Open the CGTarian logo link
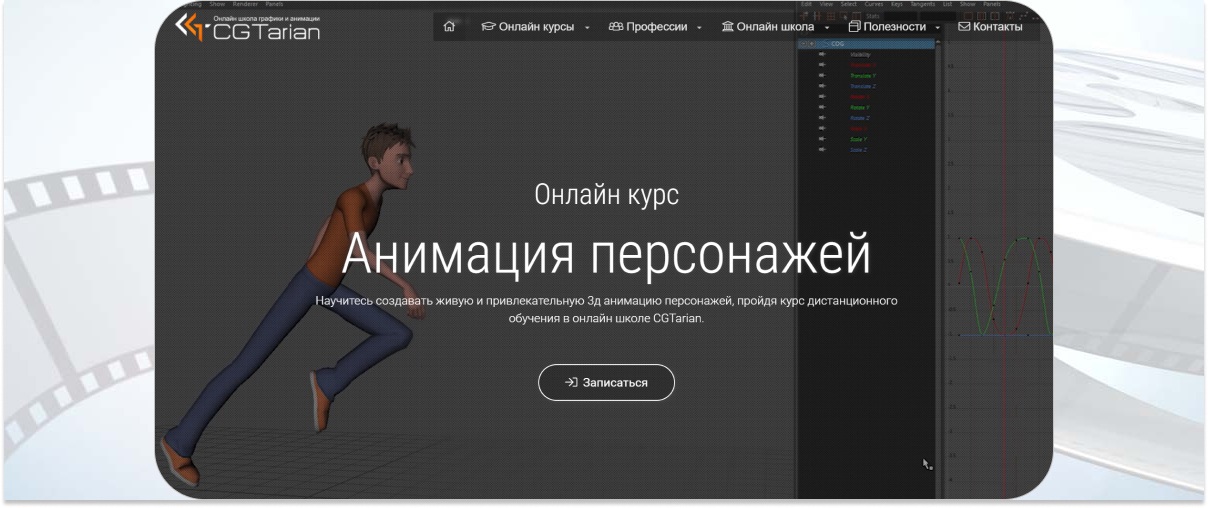The image size is (1208, 508). click(x=248, y=27)
